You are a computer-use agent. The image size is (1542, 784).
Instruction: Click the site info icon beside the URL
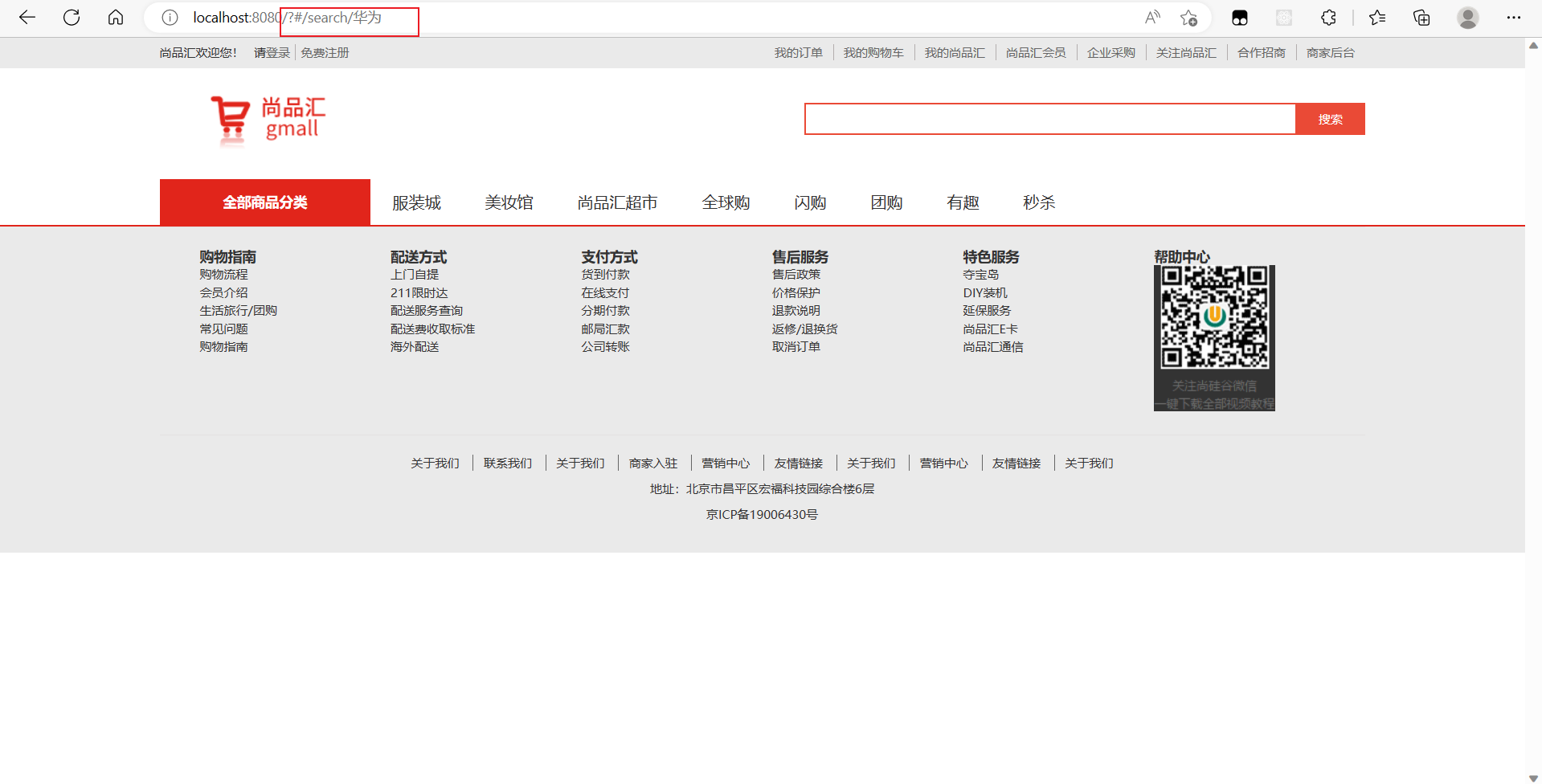(x=170, y=17)
